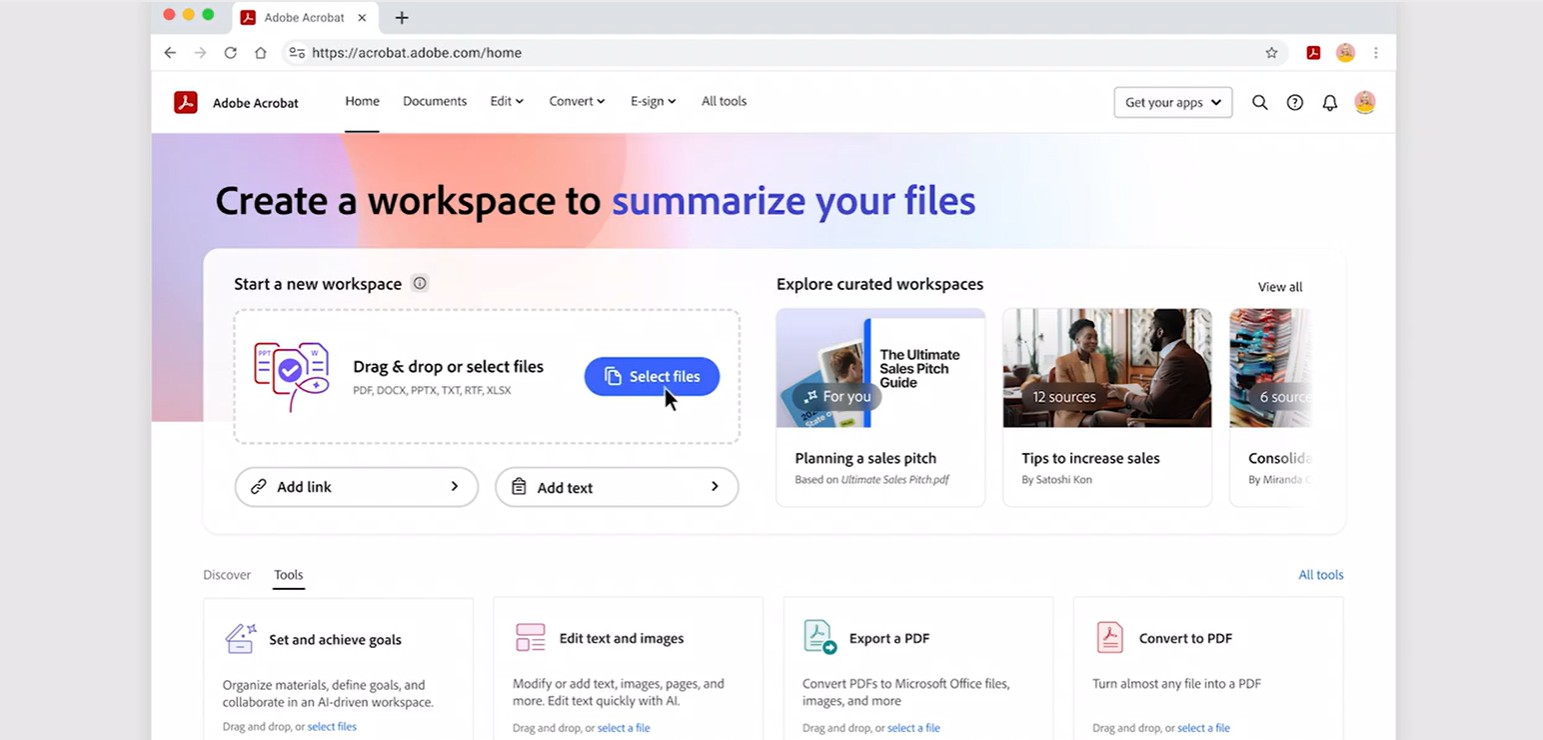Click the Edit text and images title
This screenshot has width=1543, height=740.
click(x=622, y=638)
